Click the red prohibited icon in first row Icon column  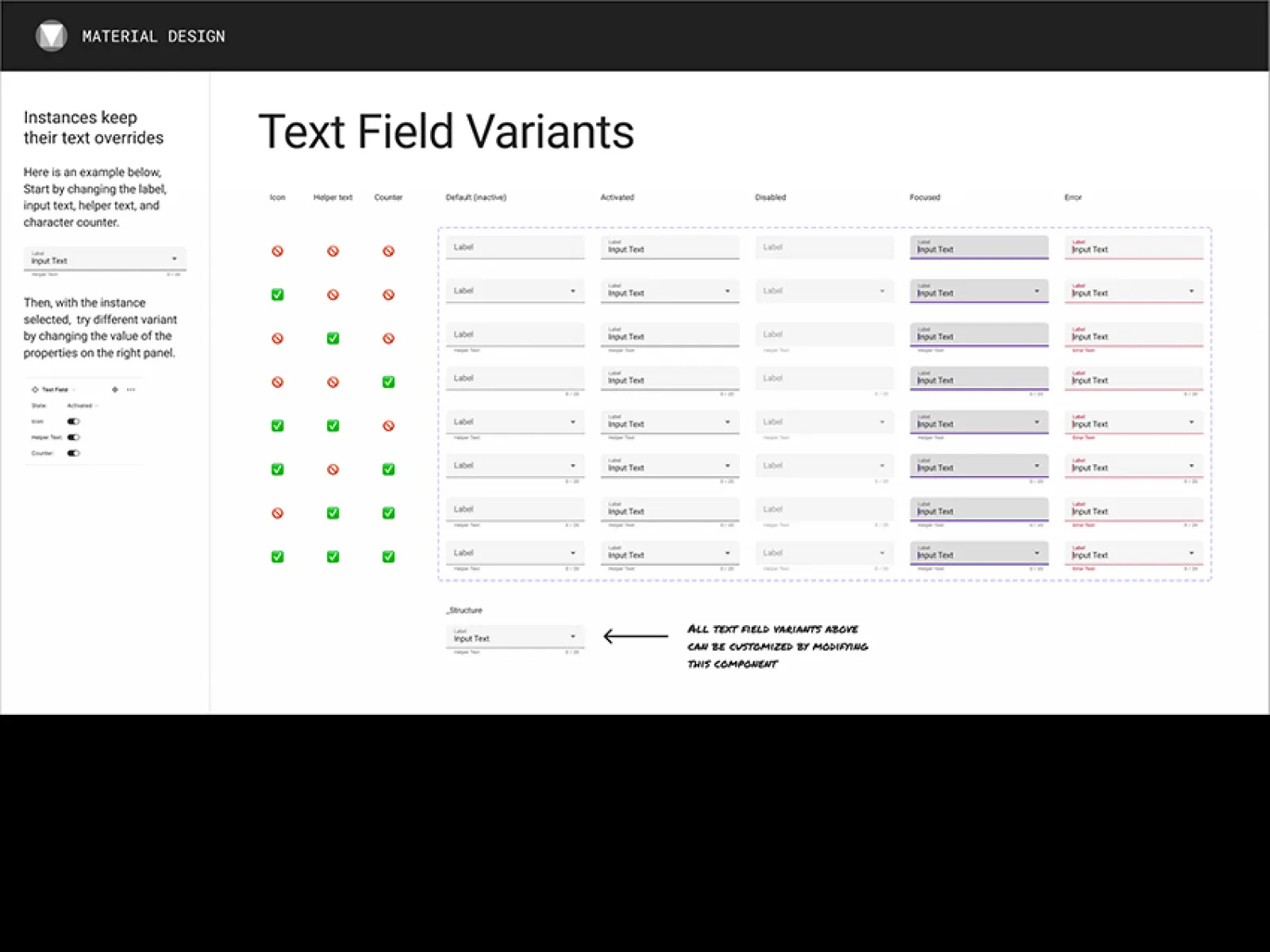[277, 251]
